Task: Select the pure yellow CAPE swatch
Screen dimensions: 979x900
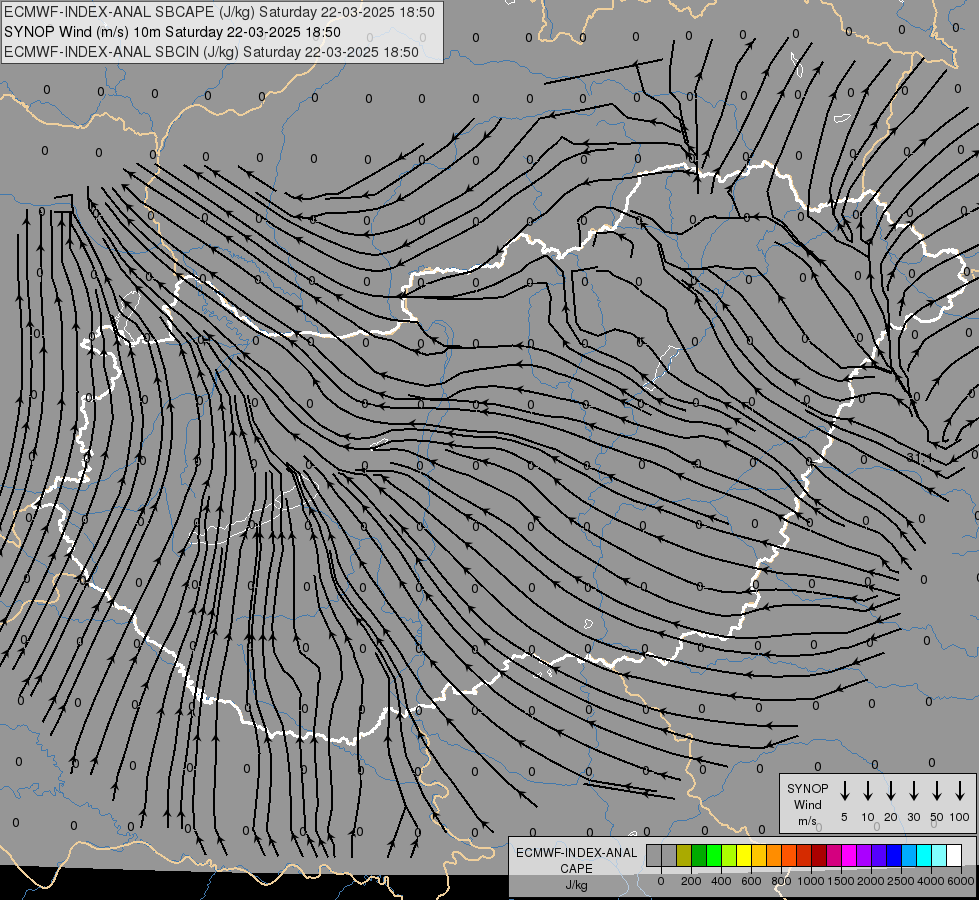Action: 744,855
